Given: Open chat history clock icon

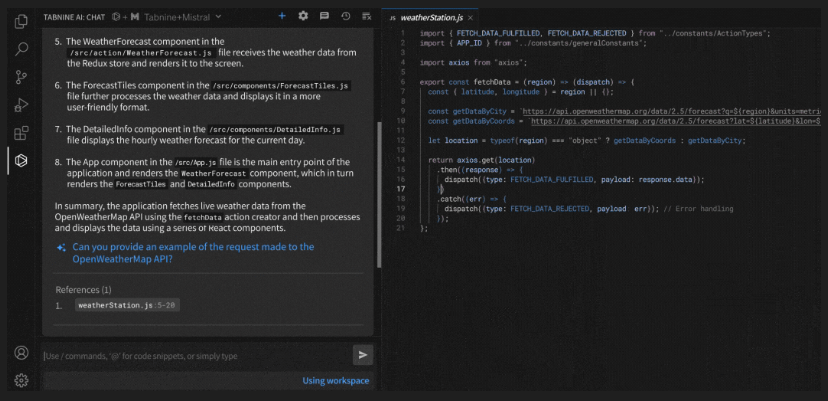Looking at the screenshot, I should (x=345, y=16).
